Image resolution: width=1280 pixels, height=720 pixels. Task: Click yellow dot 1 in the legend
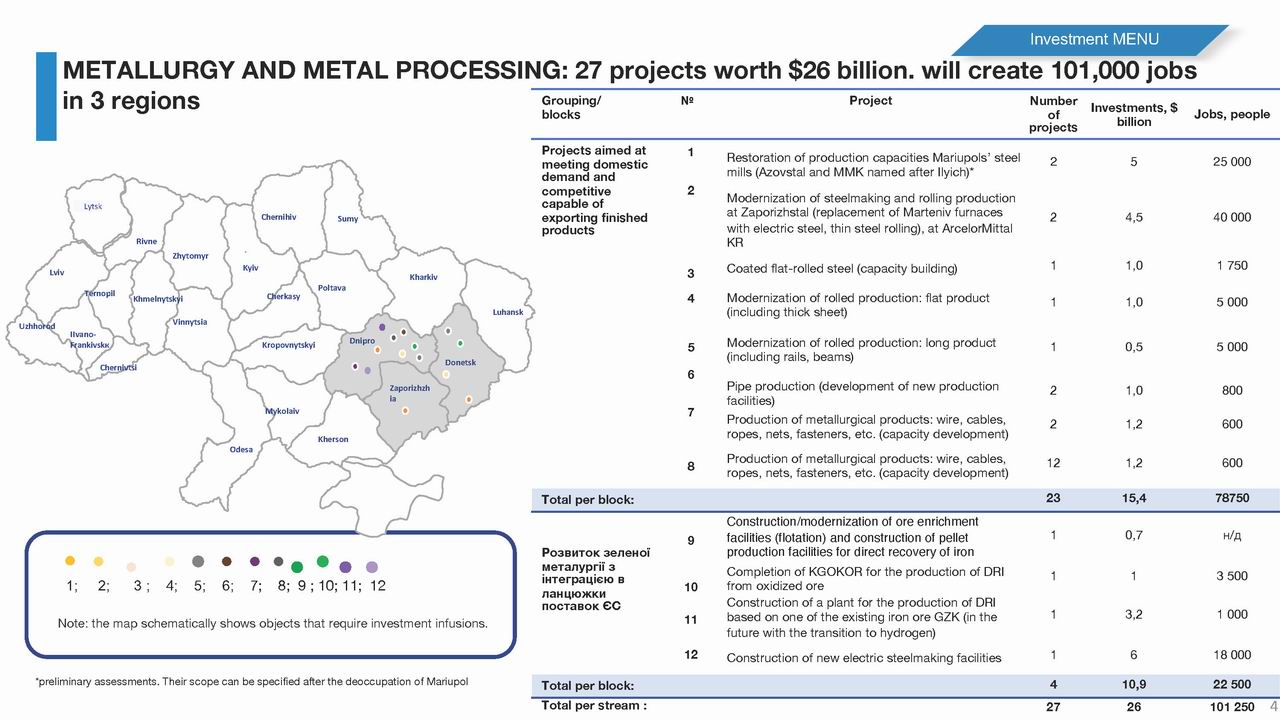[x=68, y=561]
